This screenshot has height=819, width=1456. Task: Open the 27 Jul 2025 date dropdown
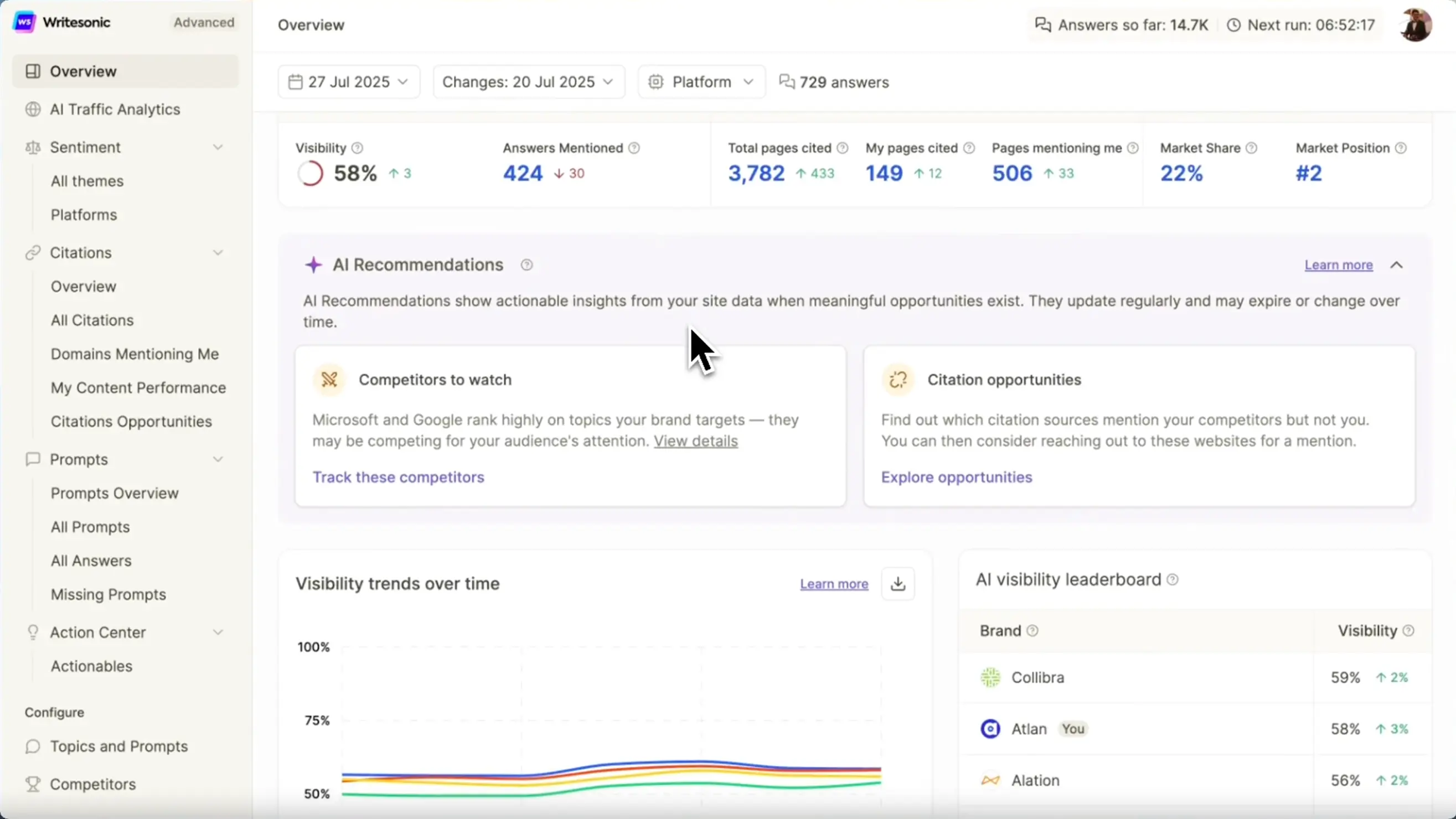[349, 82]
